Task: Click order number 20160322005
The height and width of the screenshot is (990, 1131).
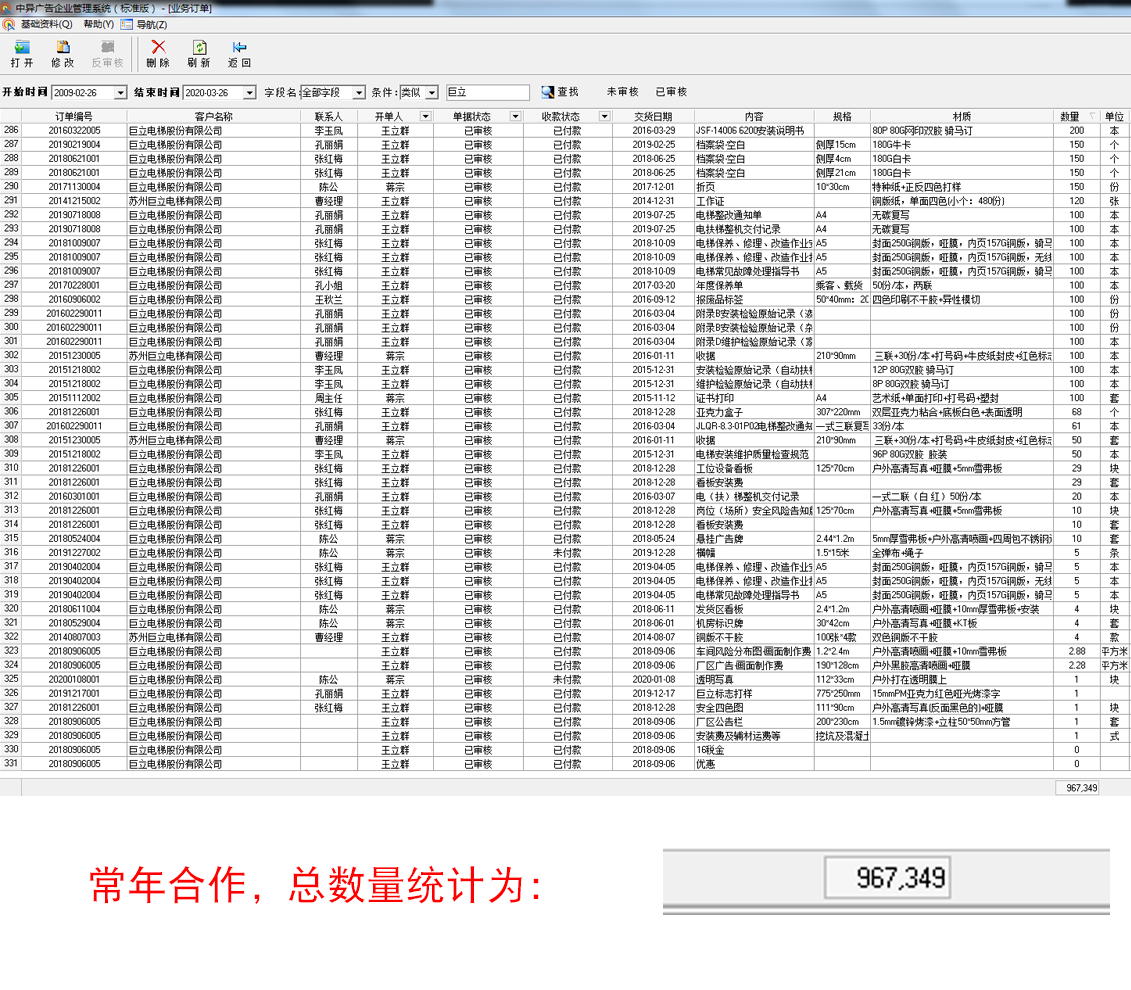Action: point(74,131)
